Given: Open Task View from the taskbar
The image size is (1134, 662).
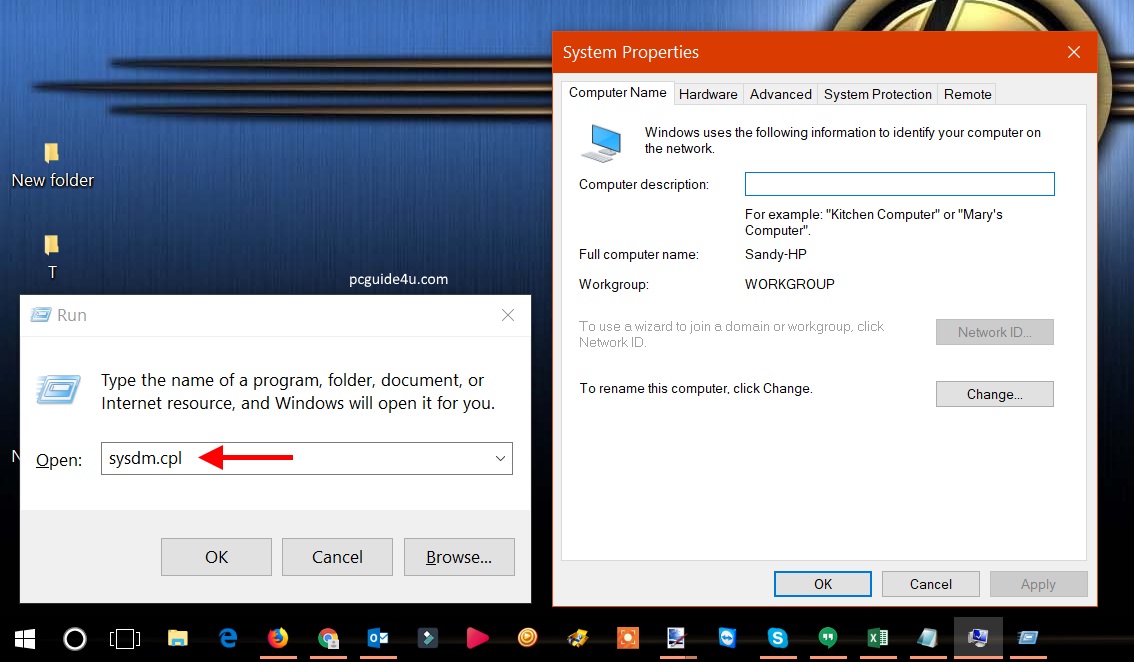Looking at the screenshot, I should (x=125, y=638).
